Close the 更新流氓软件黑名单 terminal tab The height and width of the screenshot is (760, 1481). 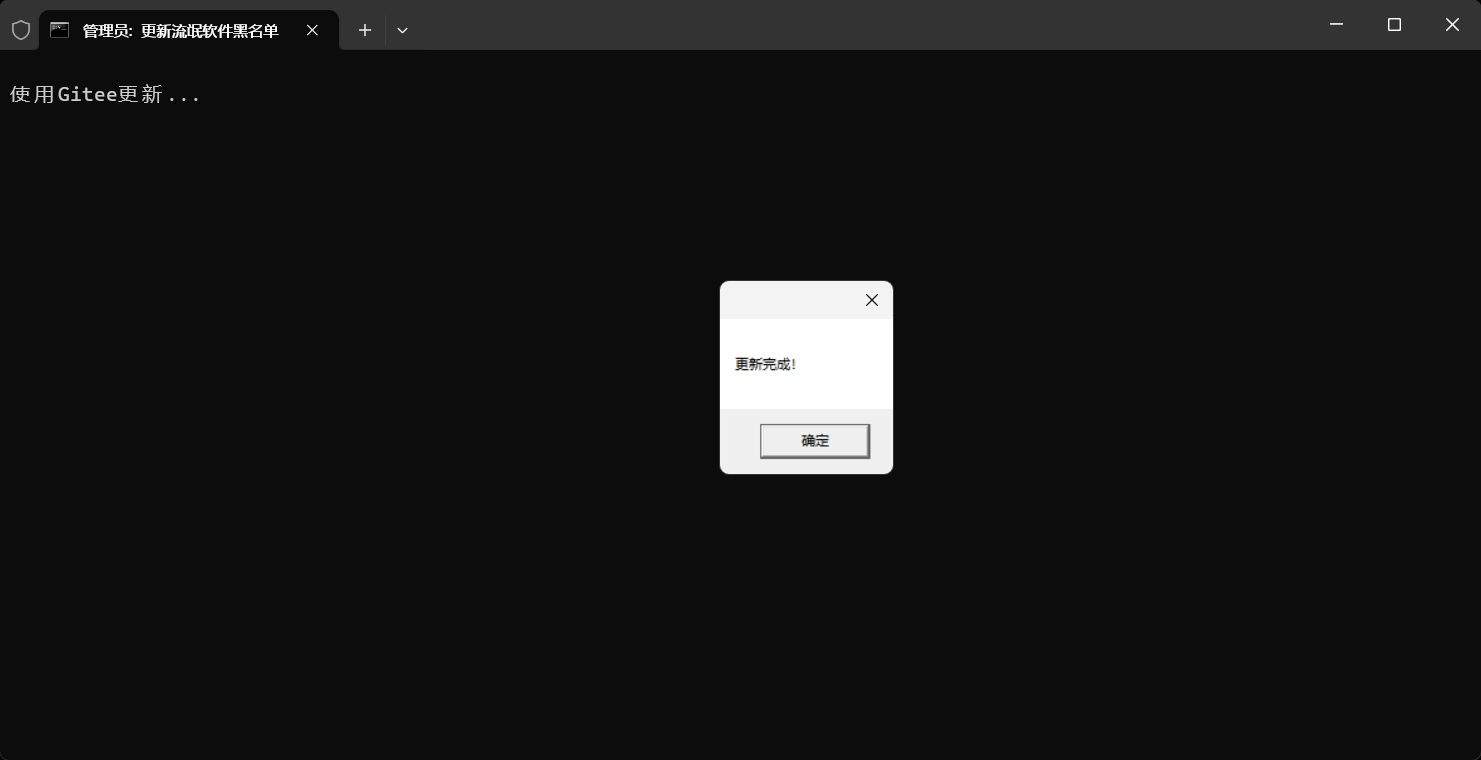click(x=312, y=30)
